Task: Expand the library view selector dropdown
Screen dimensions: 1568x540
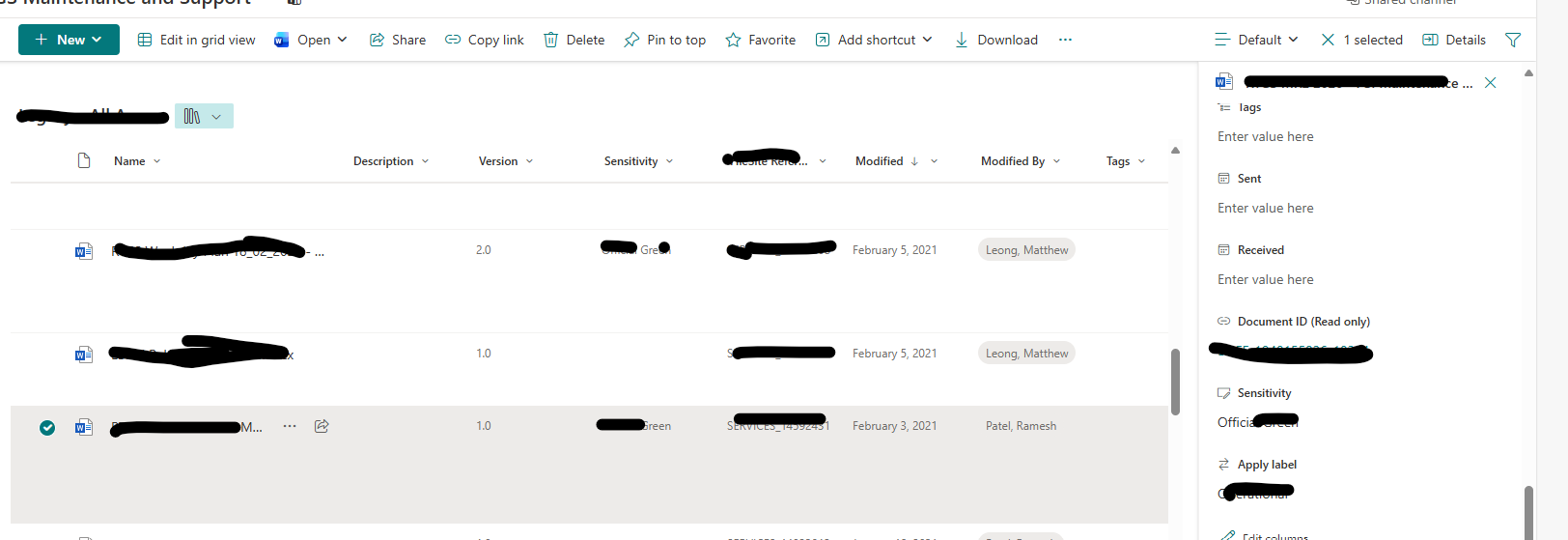Action: (x=204, y=116)
